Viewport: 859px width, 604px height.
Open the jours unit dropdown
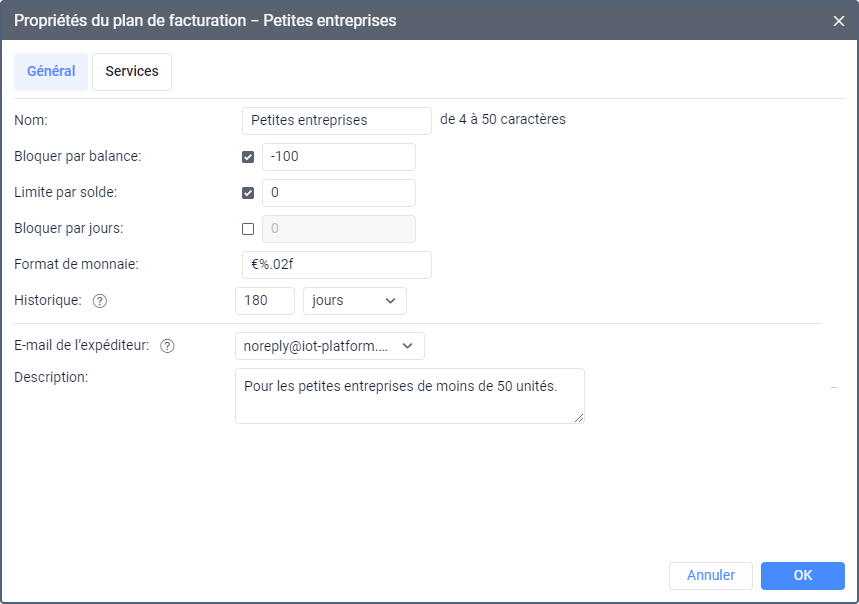[355, 301]
